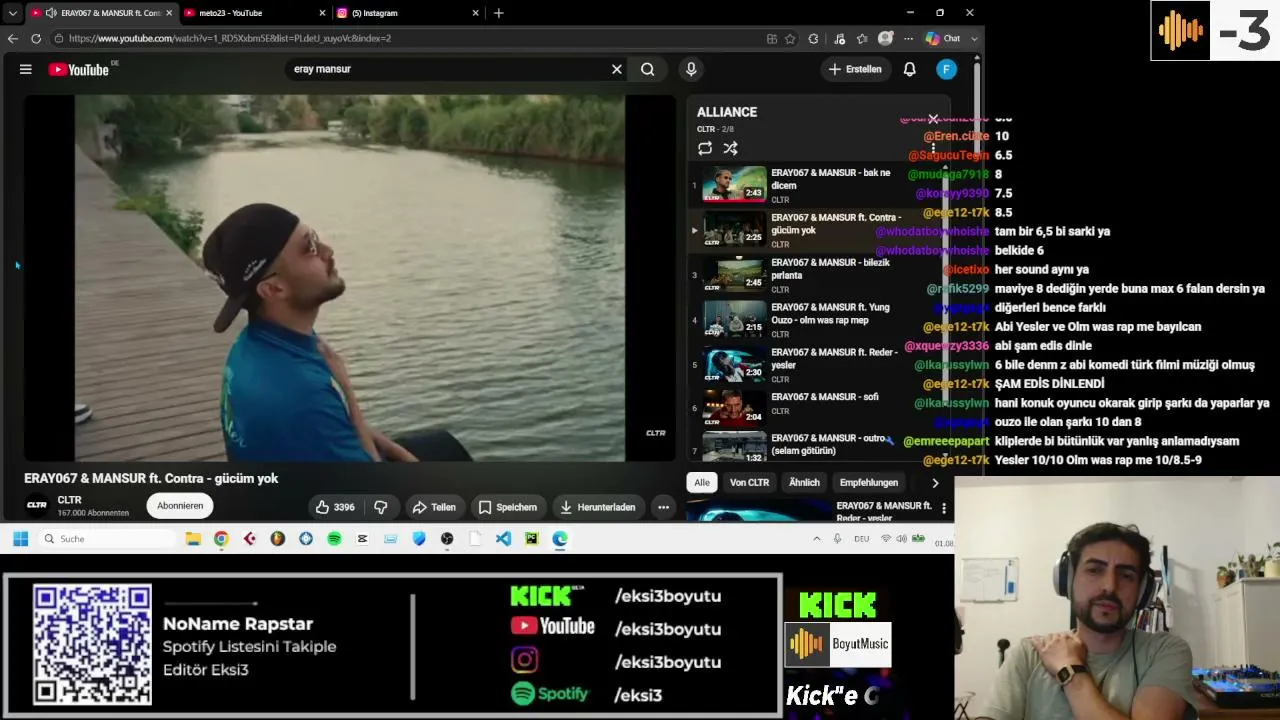Open OBS Studio from the taskbar
This screenshot has height=720, width=1280.
447,539
